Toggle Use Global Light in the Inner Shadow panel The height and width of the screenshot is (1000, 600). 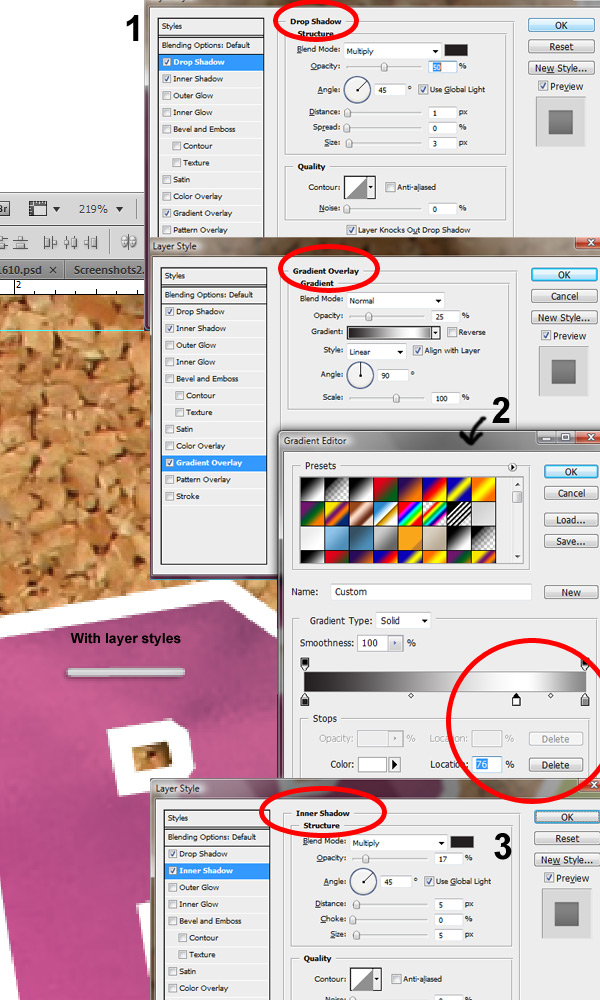tap(429, 881)
